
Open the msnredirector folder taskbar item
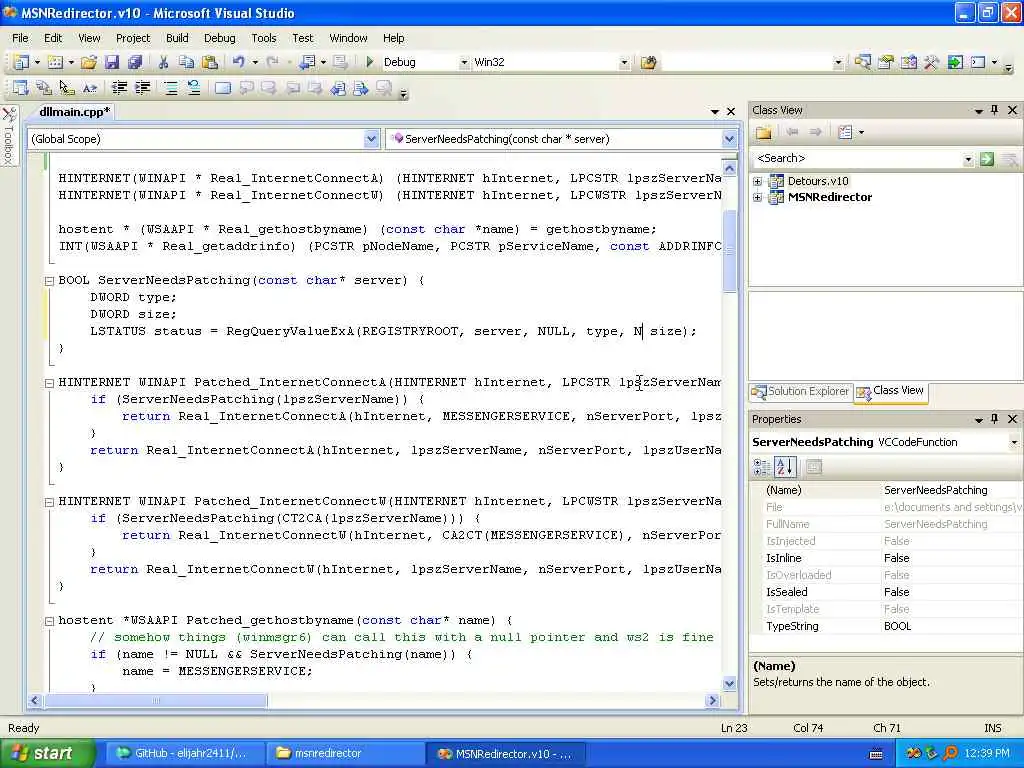tap(345, 754)
